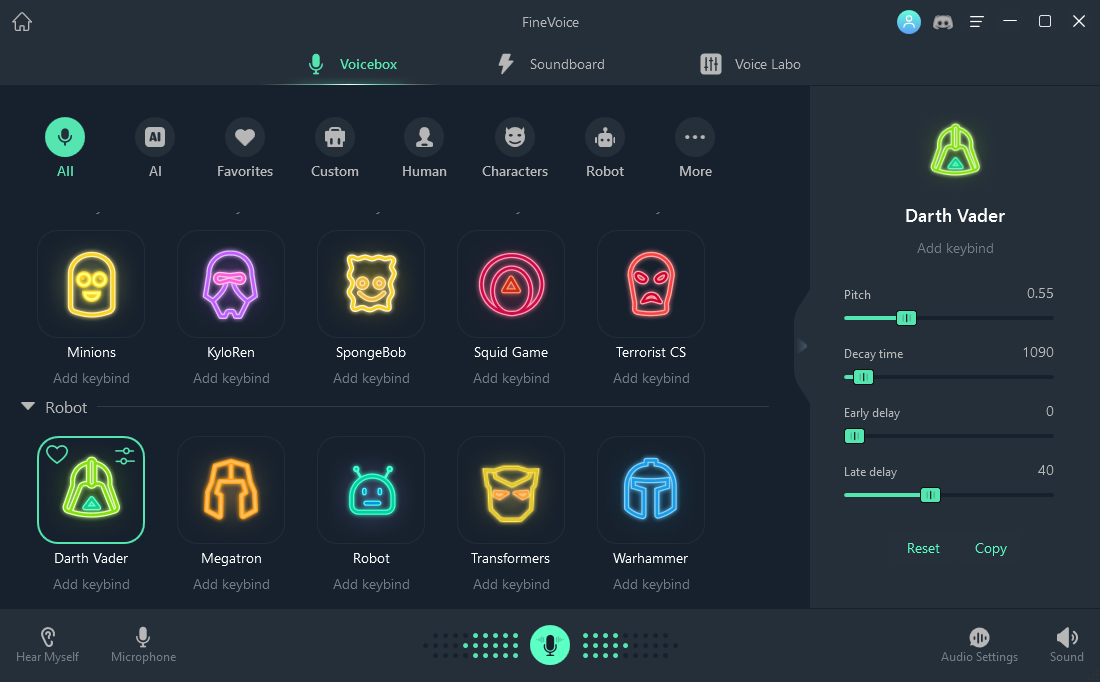Open the More categories button
The width and height of the screenshot is (1100, 682).
(x=695, y=148)
